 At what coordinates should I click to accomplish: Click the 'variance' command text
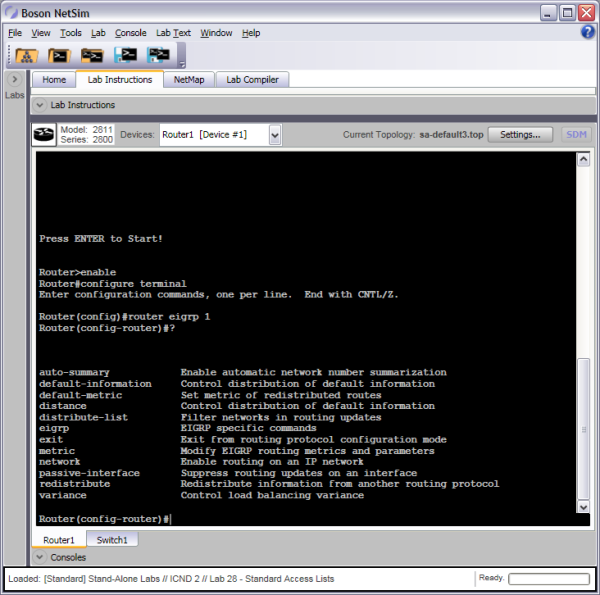pyautogui.click(x=62, y=495)
